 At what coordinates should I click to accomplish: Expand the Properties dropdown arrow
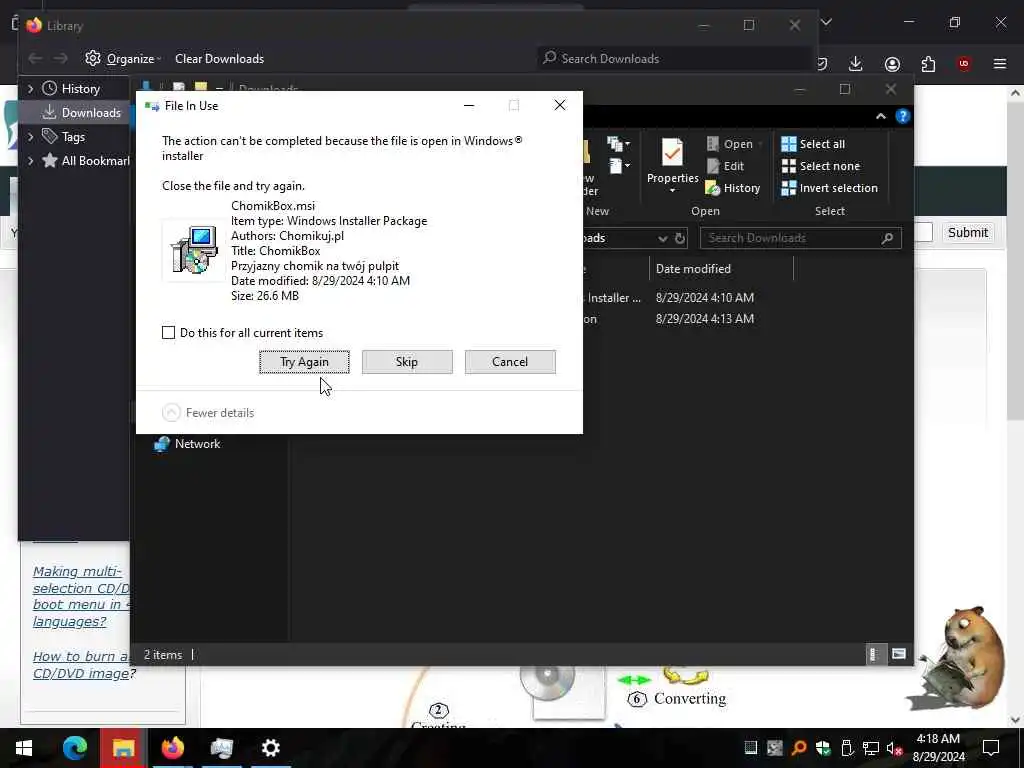(673, 191)
